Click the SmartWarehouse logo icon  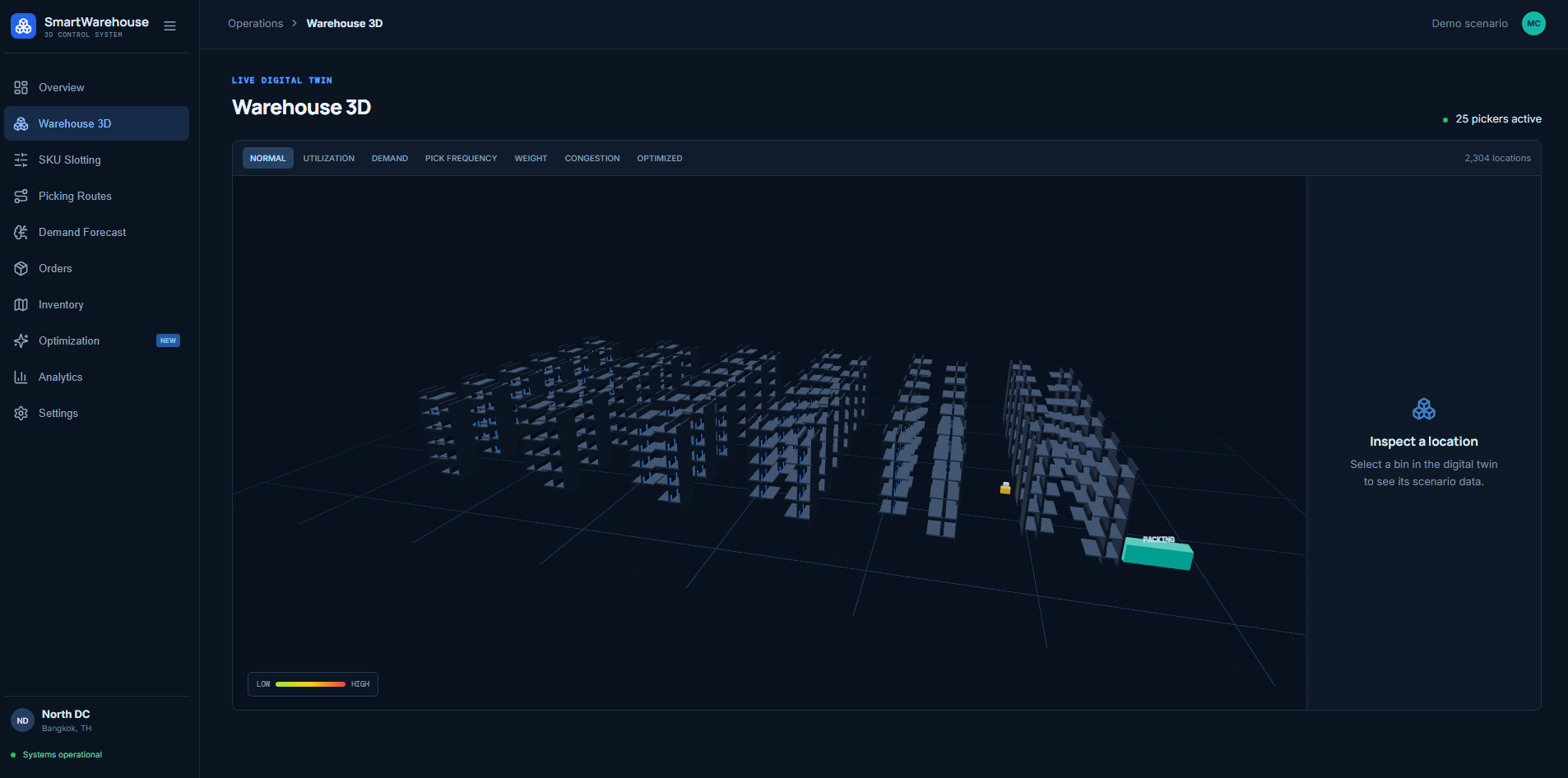(23, 26)
